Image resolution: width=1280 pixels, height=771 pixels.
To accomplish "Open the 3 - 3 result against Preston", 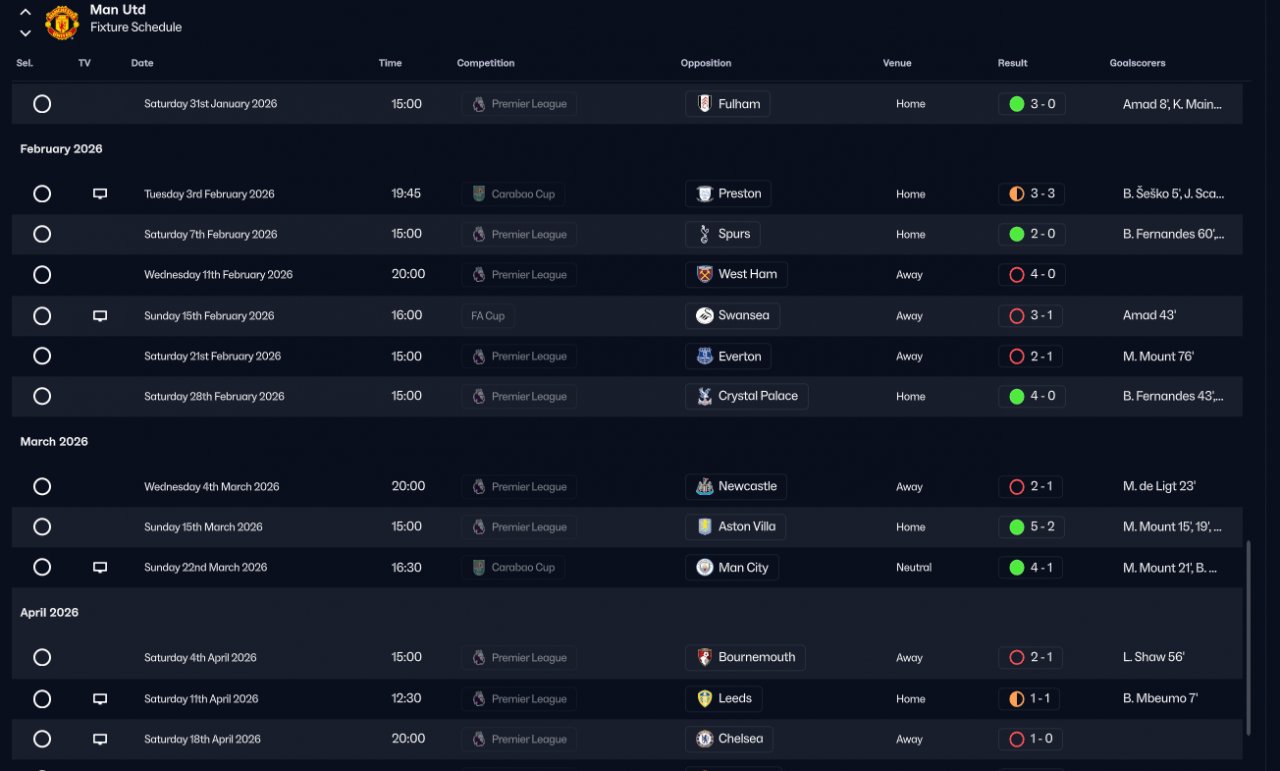I will [1032, 194].
